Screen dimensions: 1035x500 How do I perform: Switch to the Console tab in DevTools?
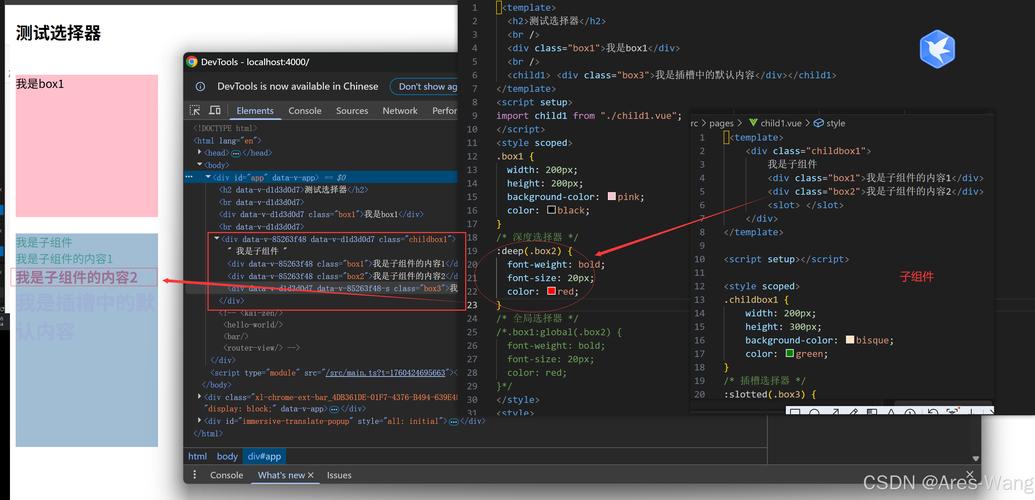(305, 111)
